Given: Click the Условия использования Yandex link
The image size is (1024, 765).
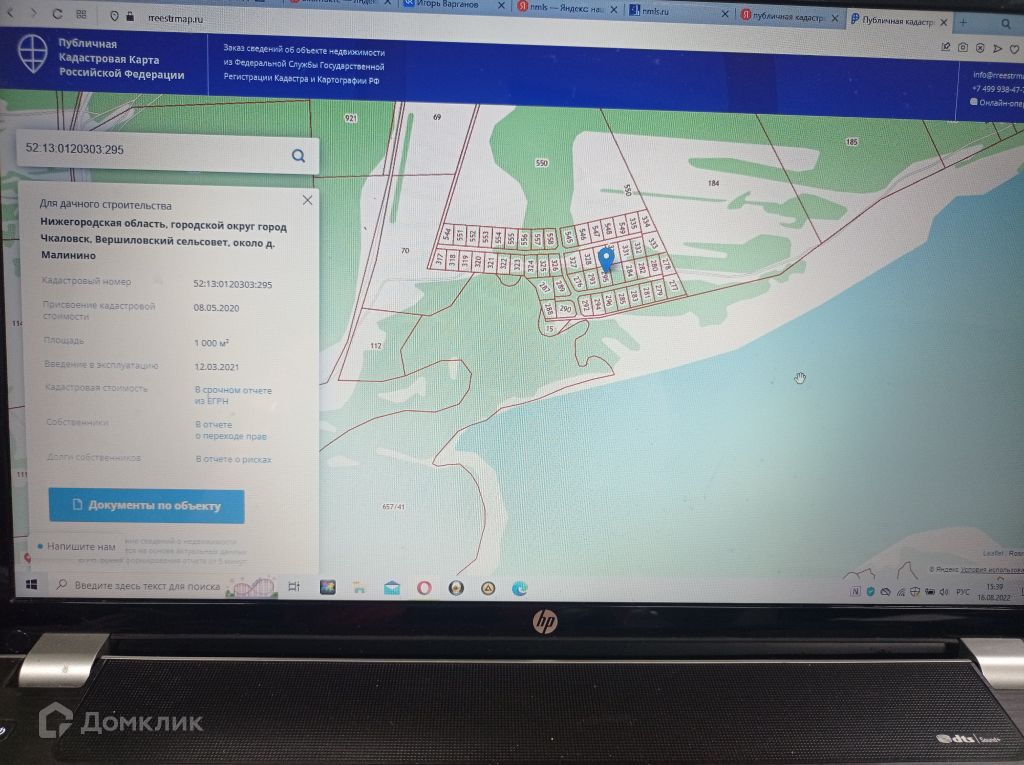Looking at the screenshot, I should click(x=991, y=570).
